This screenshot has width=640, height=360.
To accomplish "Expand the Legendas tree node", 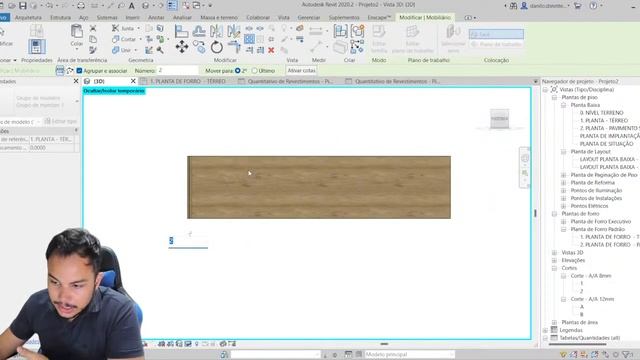I will coord(545,330).
